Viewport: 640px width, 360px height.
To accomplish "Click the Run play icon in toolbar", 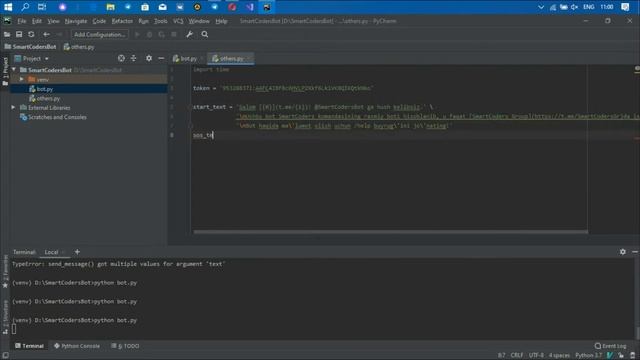I will point(137,34).
